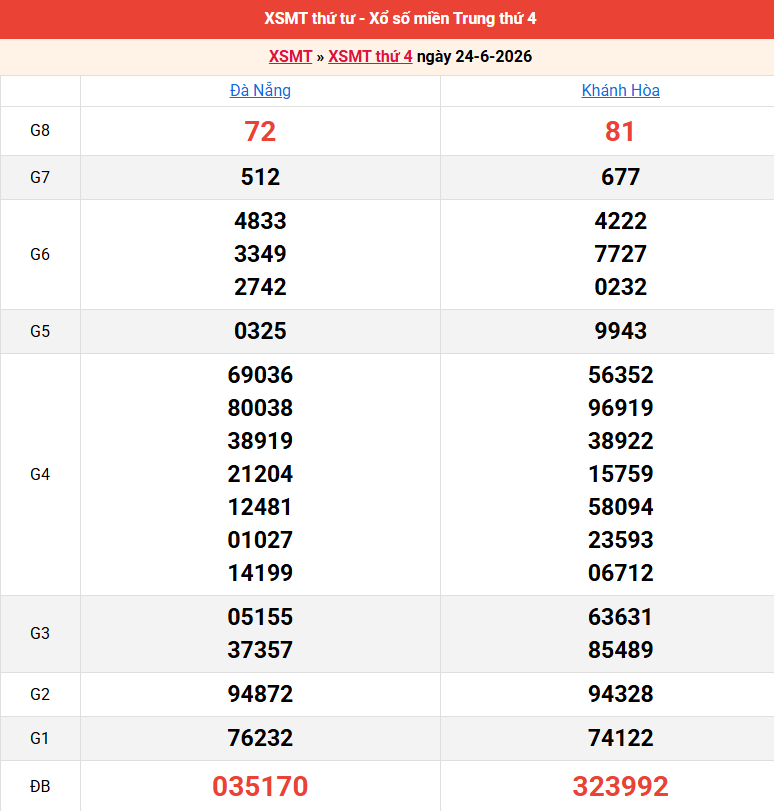The width and height of the screenshot is (774, 811).
Task: Select G4 number 58094
Action: [x=620, y=507]
